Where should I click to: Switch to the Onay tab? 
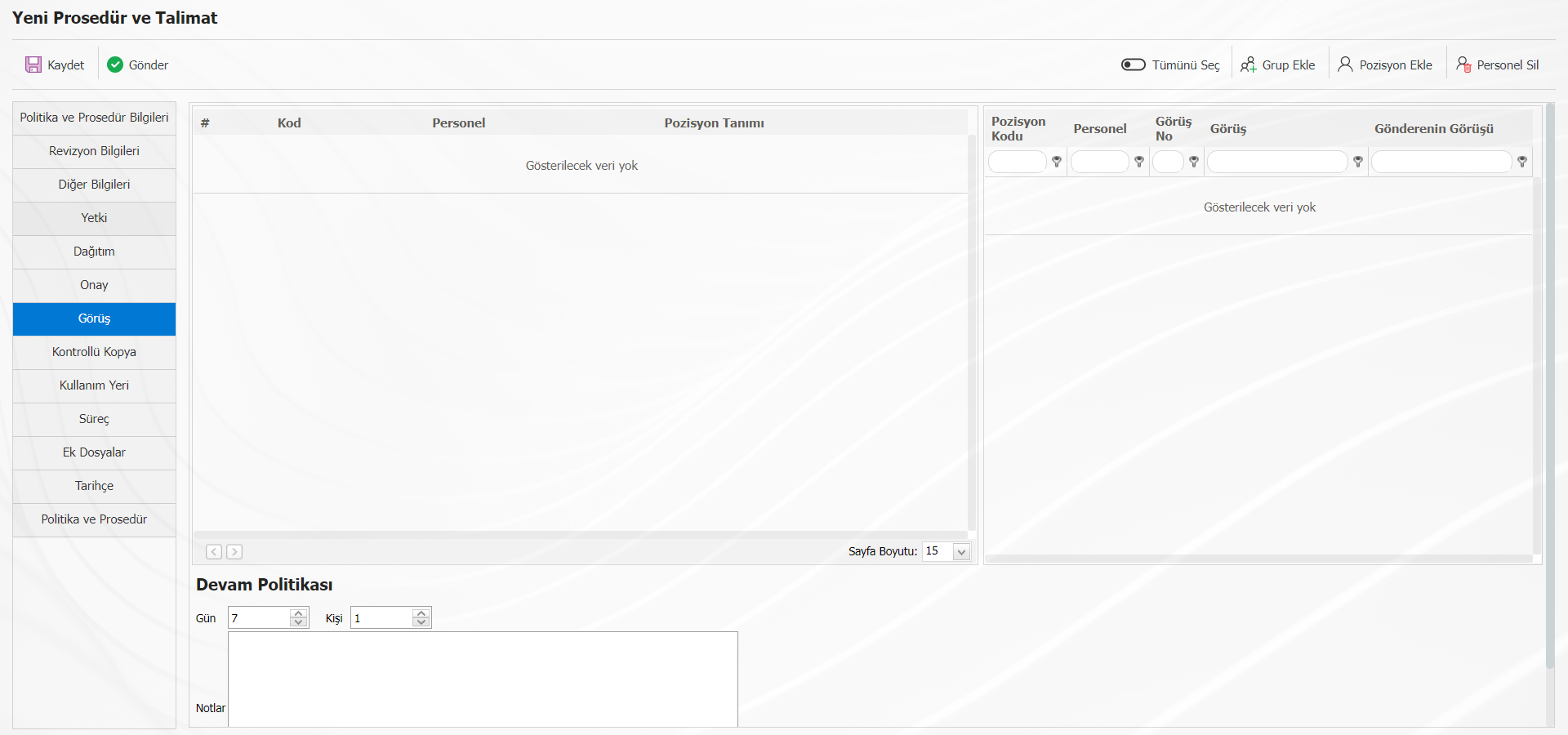[x=94, y=285]
